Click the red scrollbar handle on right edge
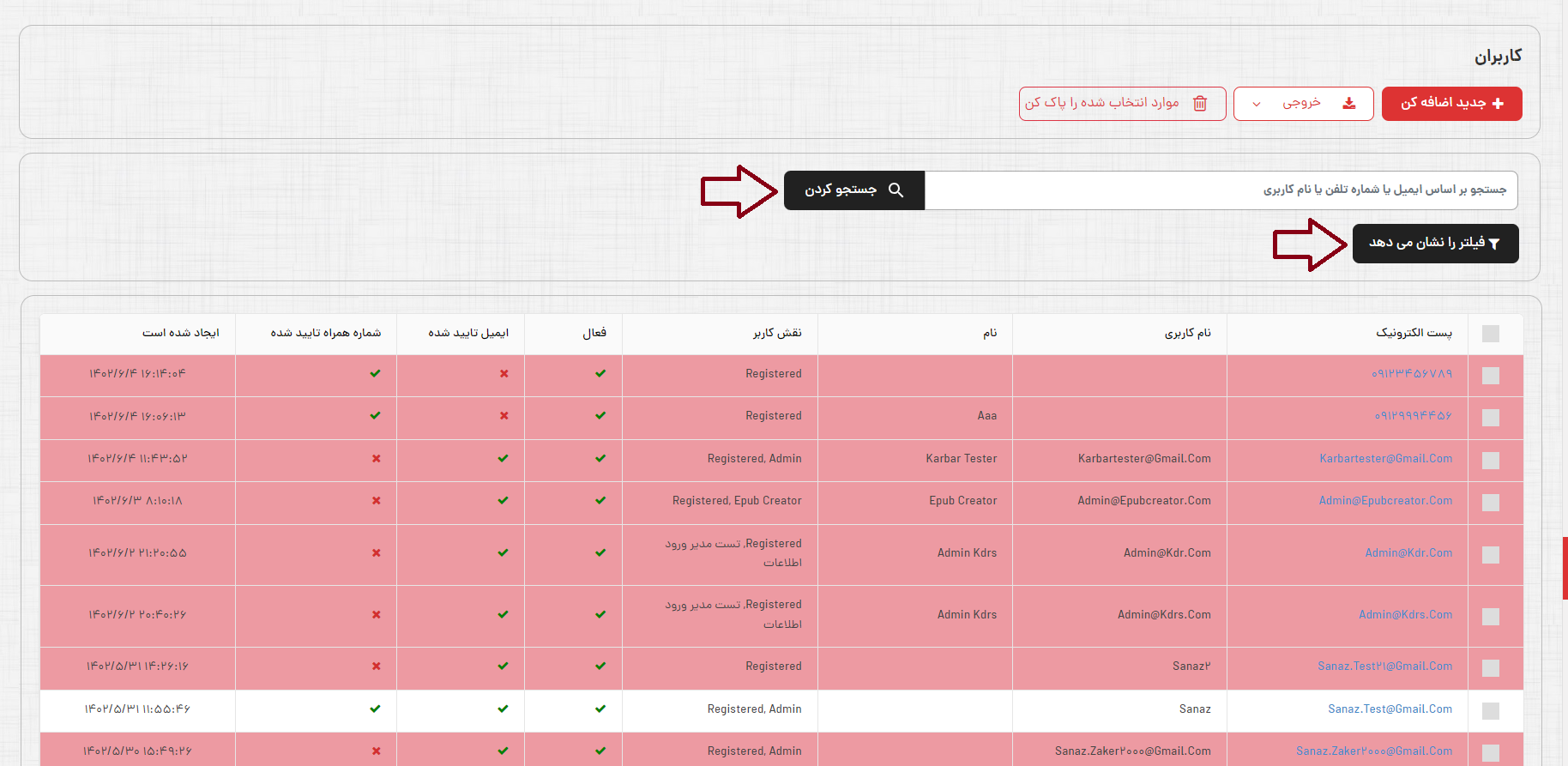1568x766 pixels. click(x=1565, y=568)
